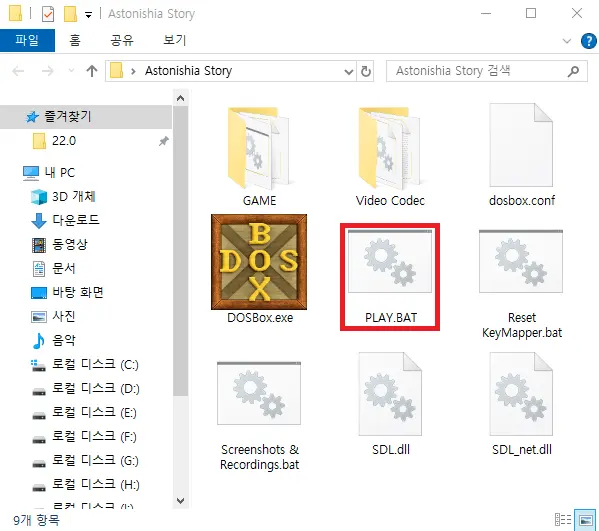Click the Astonishia Story address bar path

point(188,71)
